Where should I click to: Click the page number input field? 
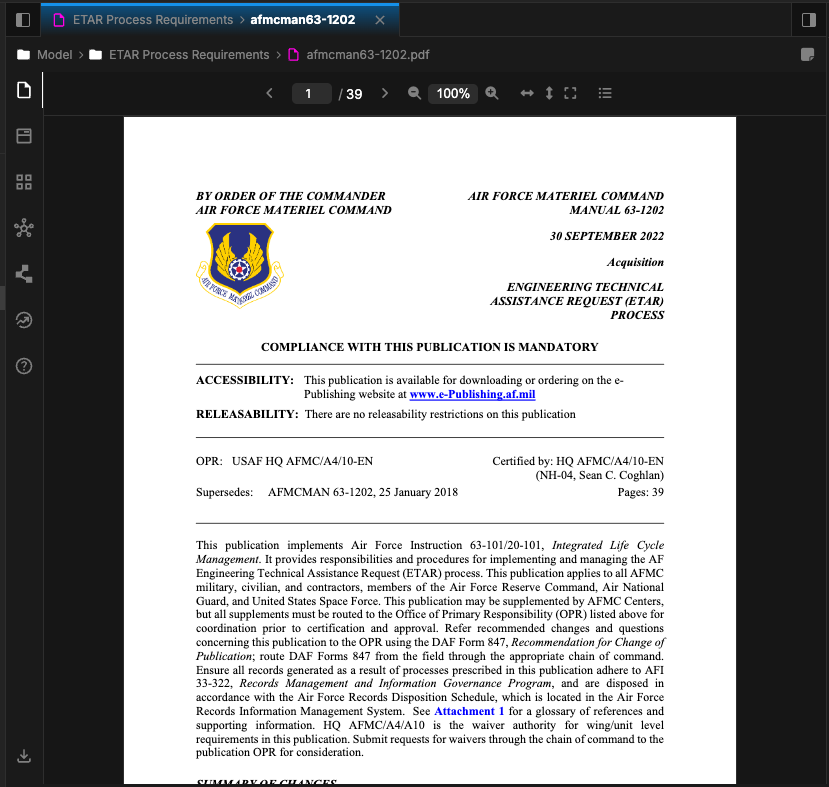point(311,93)
